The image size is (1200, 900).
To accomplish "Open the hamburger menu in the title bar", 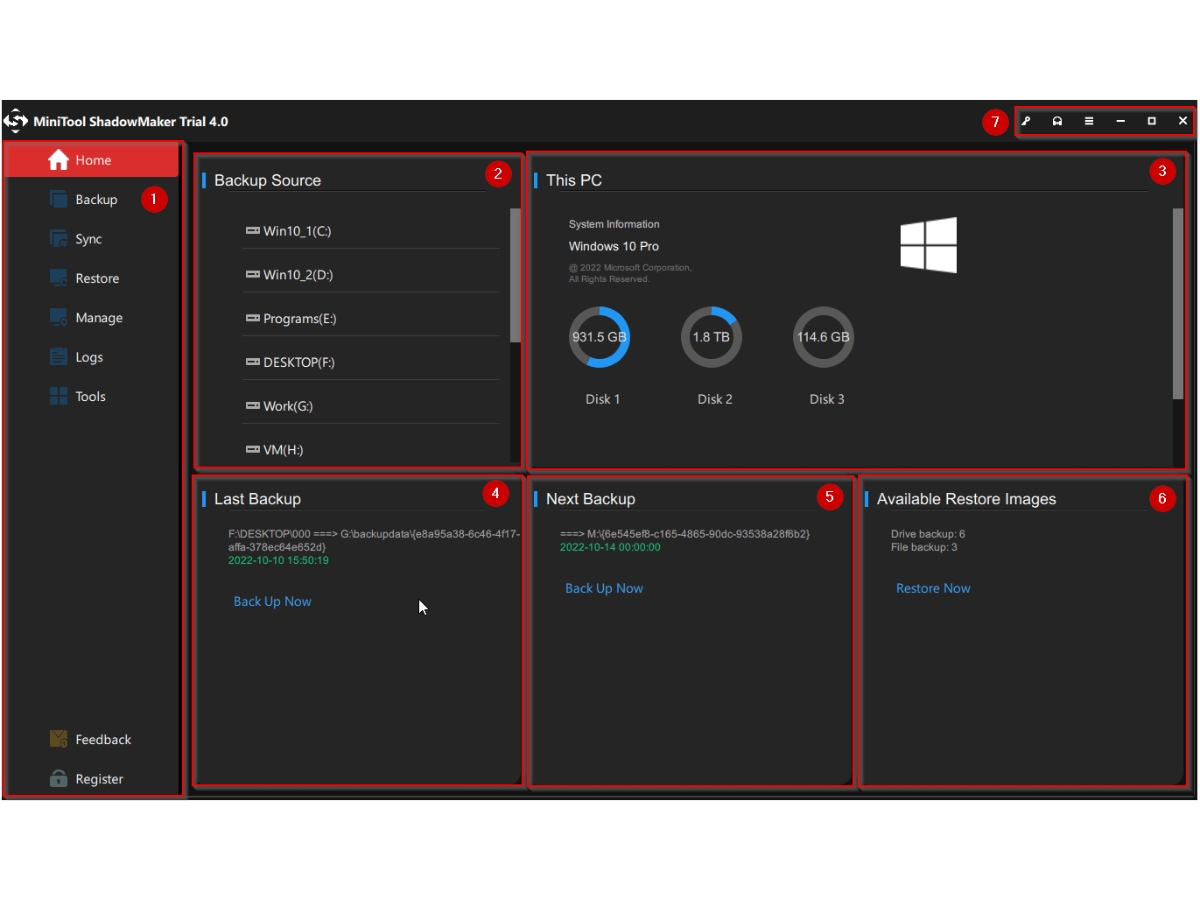I will point(1089,121).
